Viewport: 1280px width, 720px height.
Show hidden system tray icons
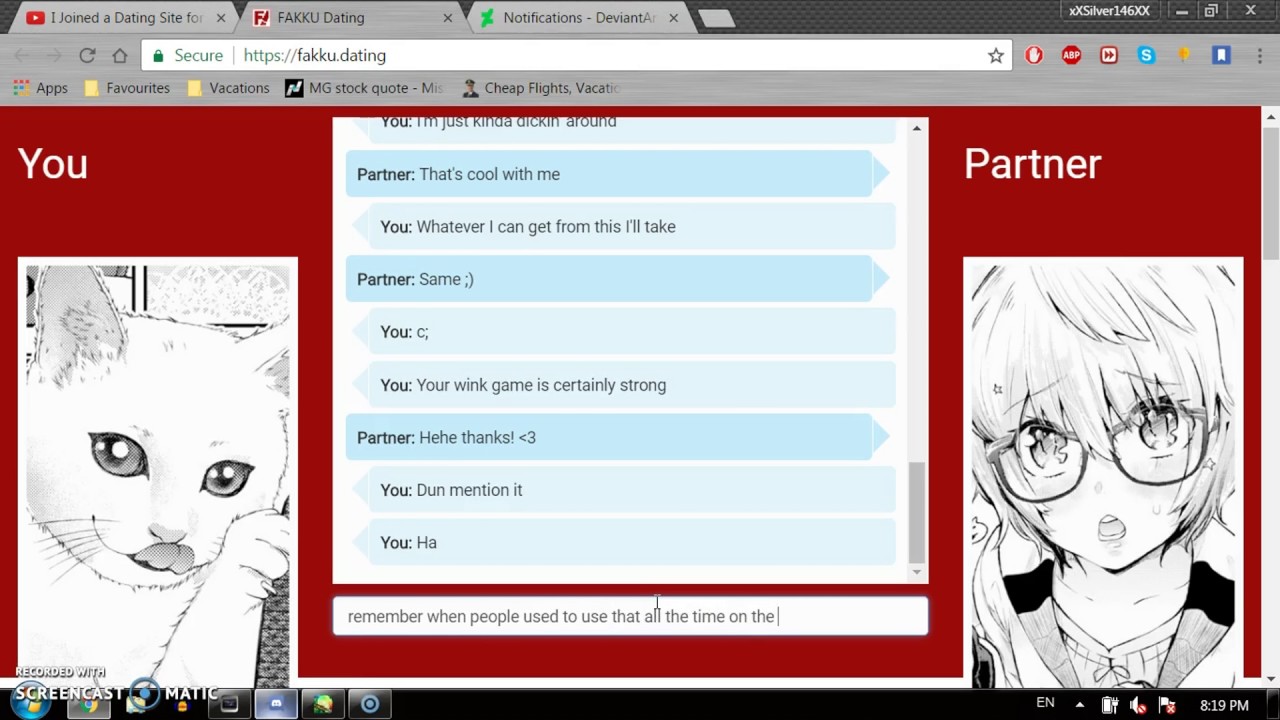(1080, 704)
